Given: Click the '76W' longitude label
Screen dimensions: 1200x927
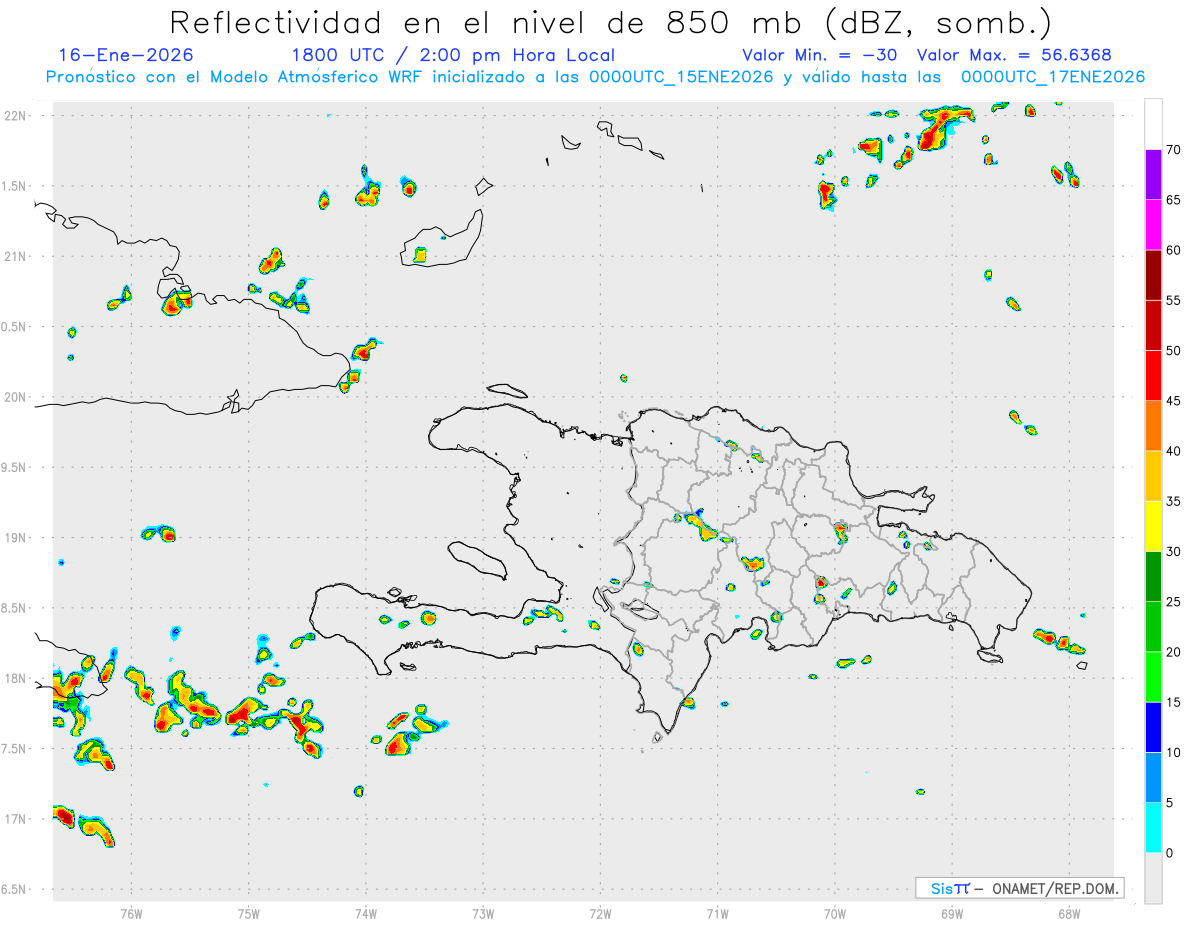Looking at the screenshot, I should [x=131, y=913].
